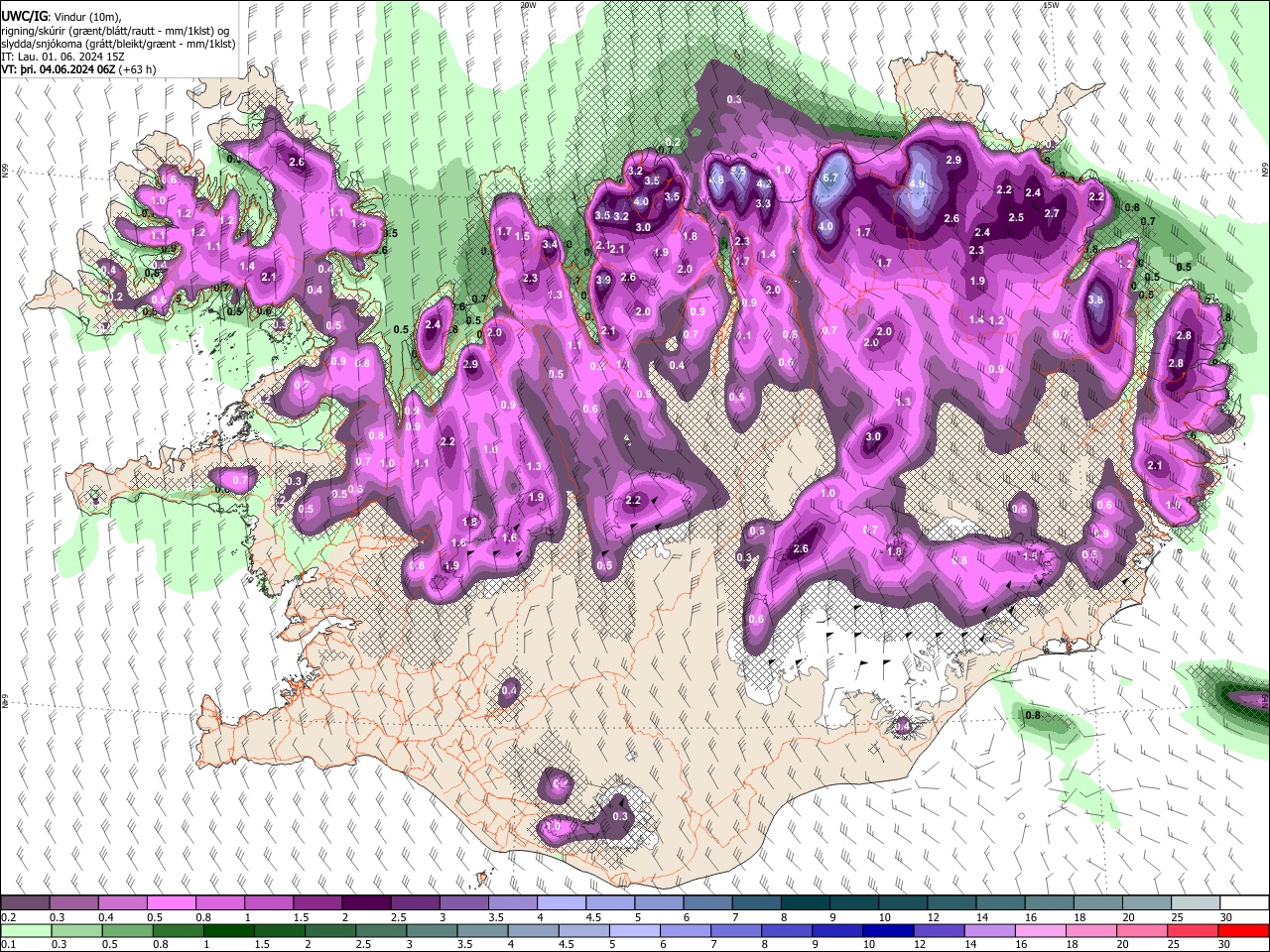The image size is (1270, 952).
Task: Select upper legend swatch between 25 and 30
Action: click(1197, 903)
